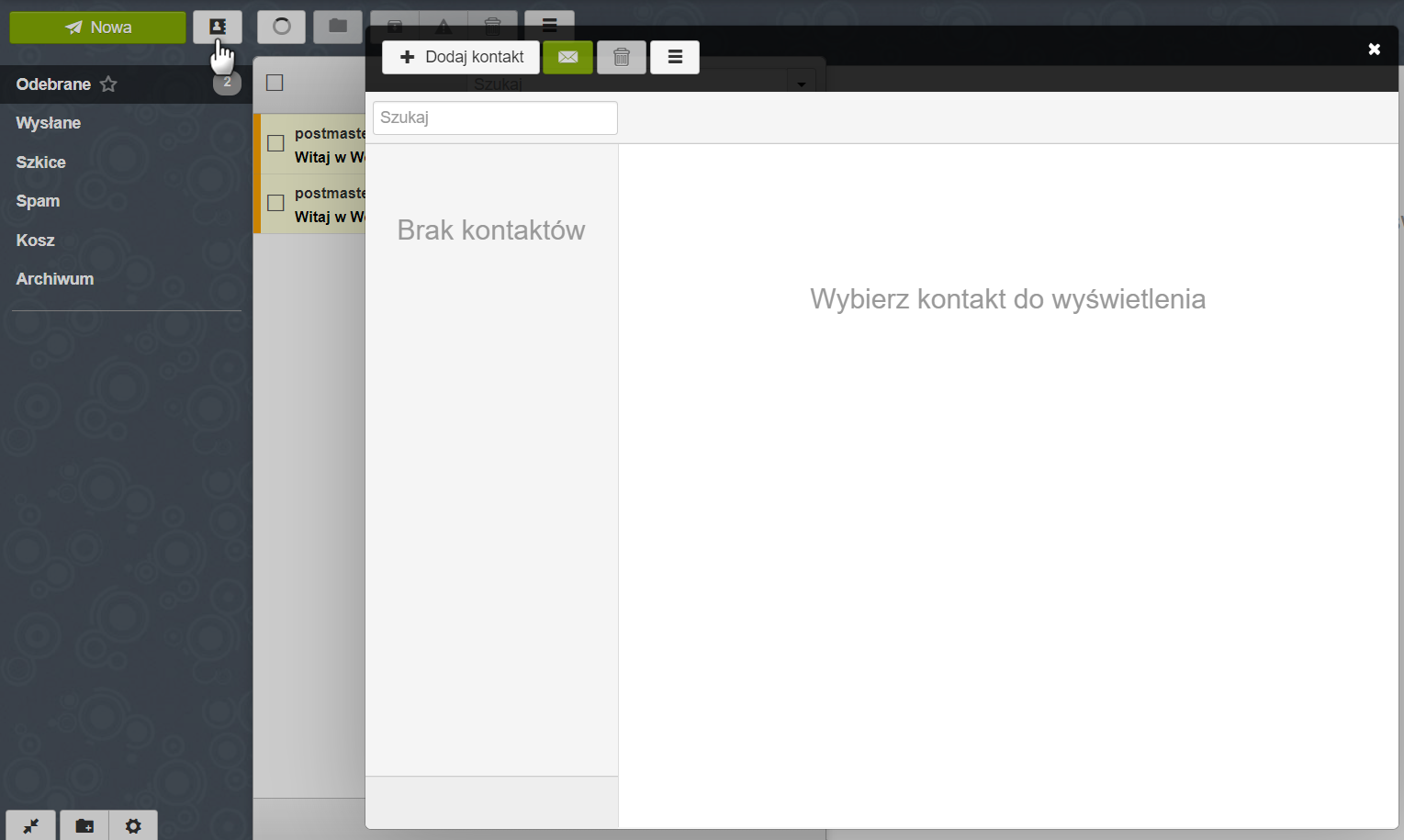The image size is (1404, 840).
Task: Star the Odebrane folder
Action: (108, 84)
